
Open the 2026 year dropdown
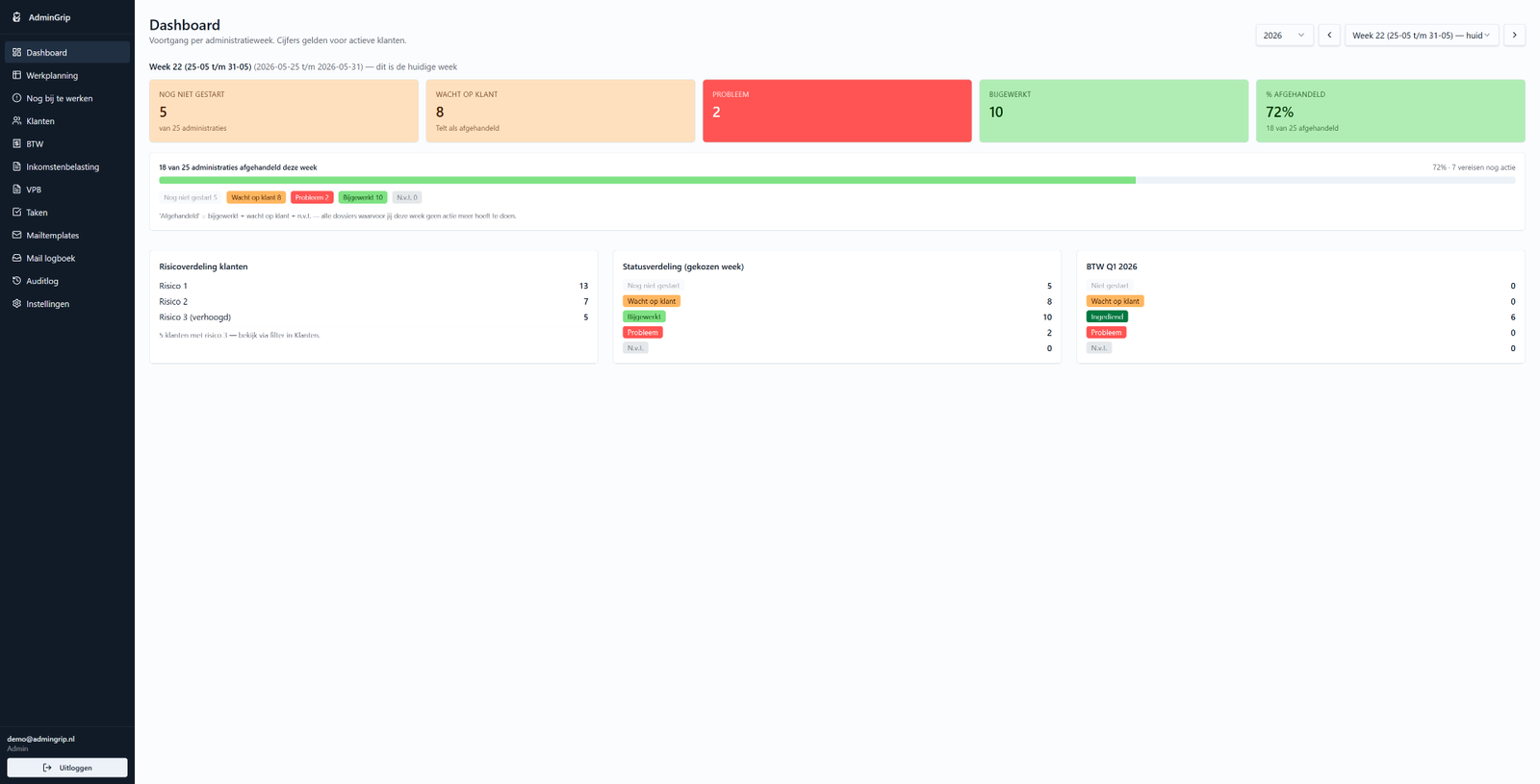(x=1284, y=36)
